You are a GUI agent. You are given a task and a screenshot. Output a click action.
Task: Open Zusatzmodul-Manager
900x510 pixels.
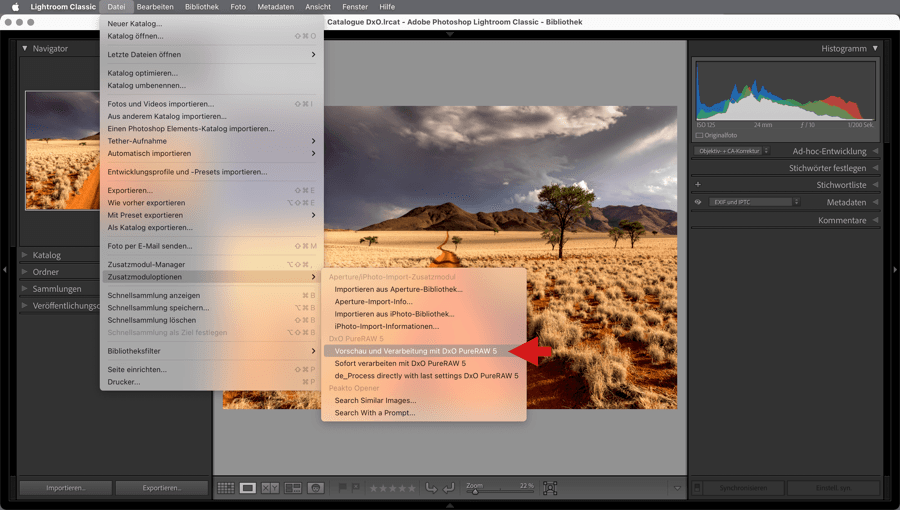coord(211,264)
